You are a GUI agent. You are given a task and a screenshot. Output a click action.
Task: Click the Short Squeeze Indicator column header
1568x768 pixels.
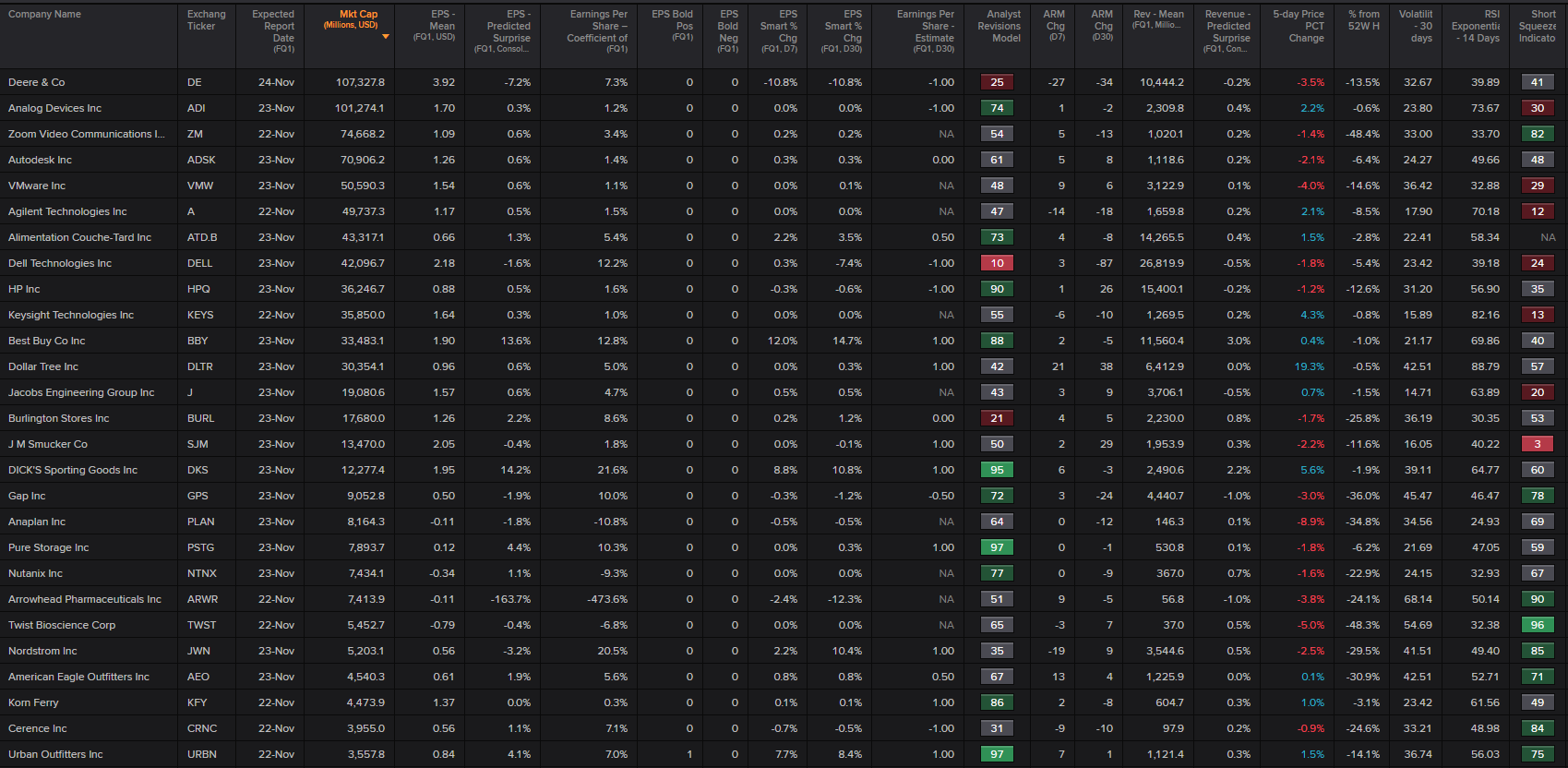coord(1537,26)
